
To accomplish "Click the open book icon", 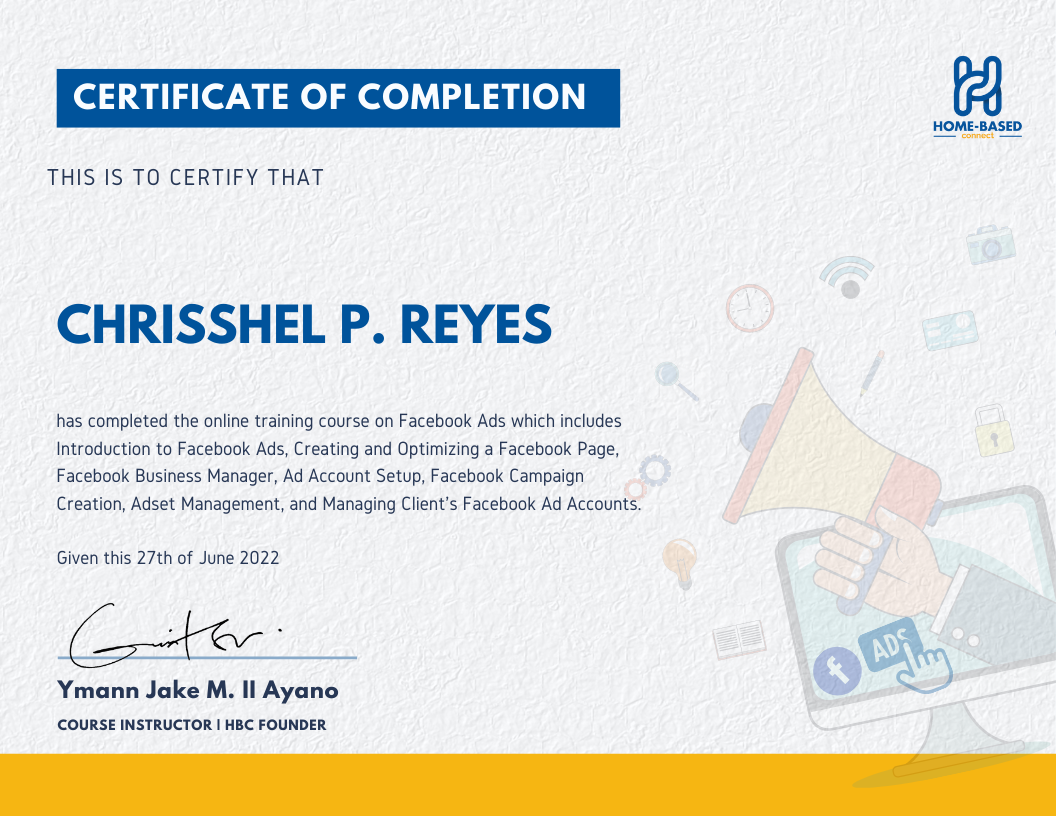I will coord(739,639).
